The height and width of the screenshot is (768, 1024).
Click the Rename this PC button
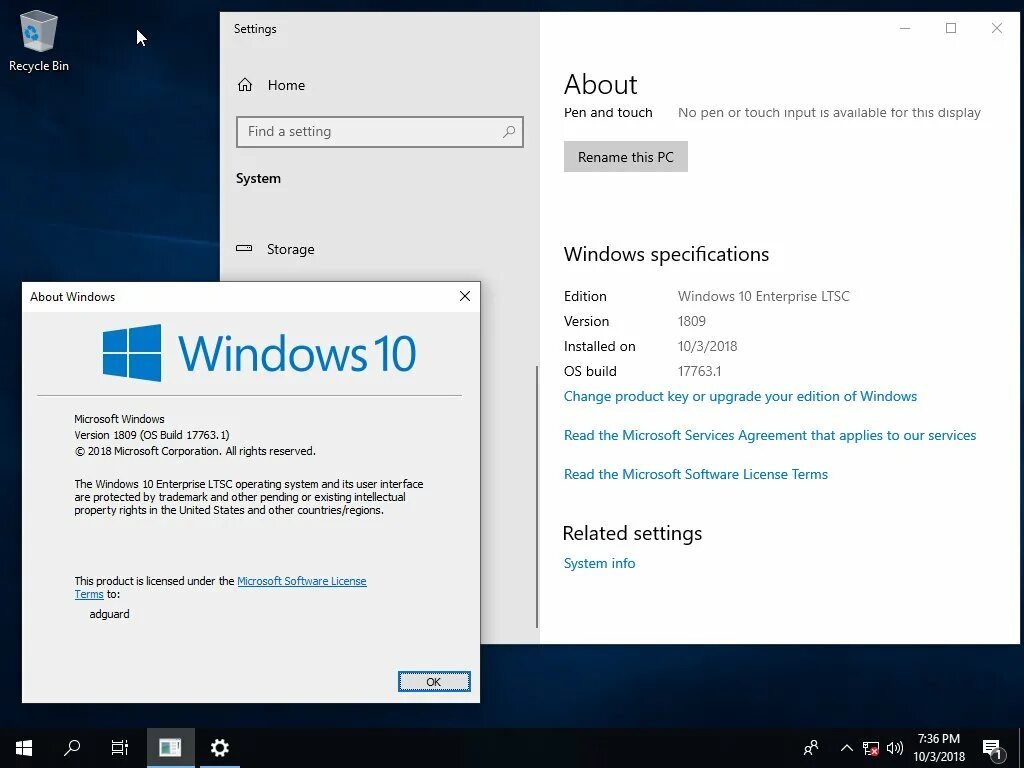click(x=626, y=157)
